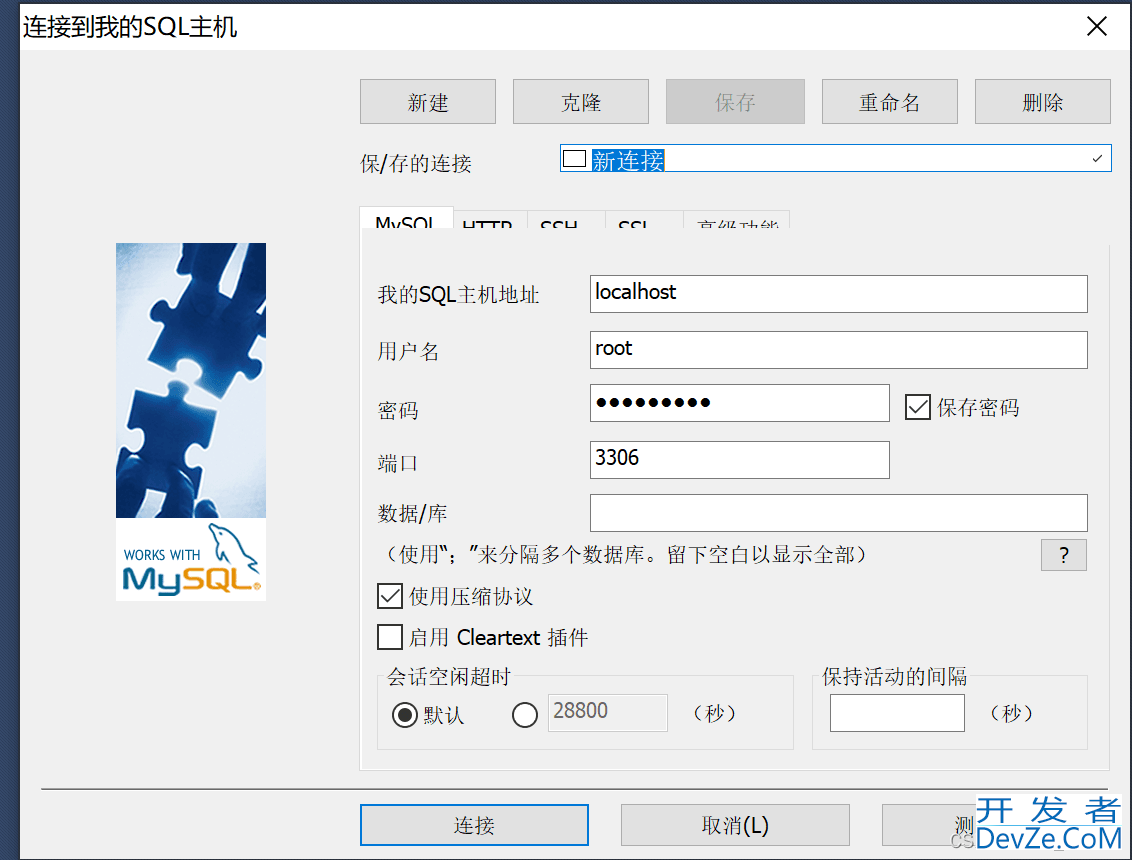Open the saved connections dropdown
This screenshot has width=1132, height=860.
click(x=1097, y=159)
